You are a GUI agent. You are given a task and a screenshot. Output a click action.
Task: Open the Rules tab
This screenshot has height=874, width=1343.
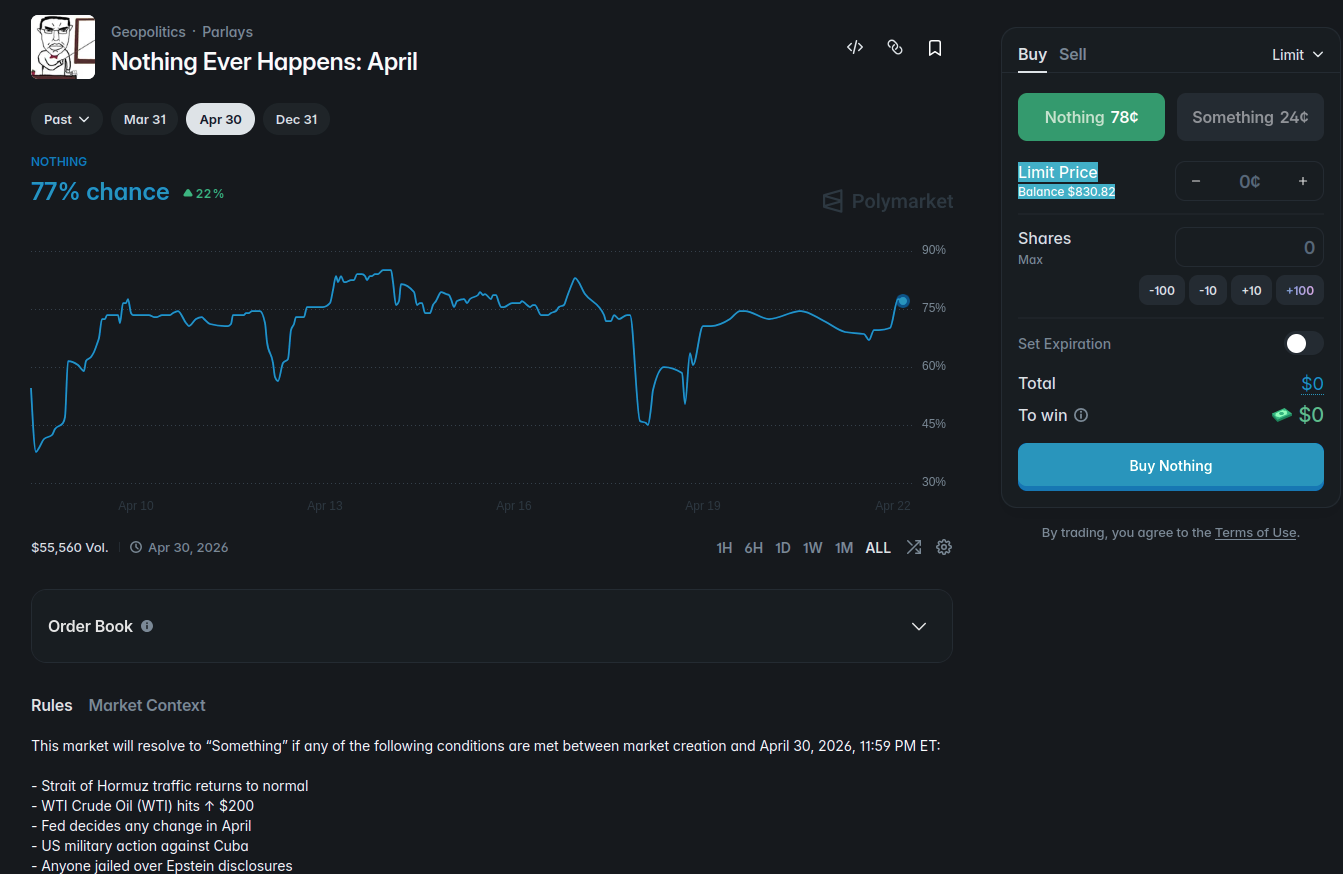click(x=52, y=705)
